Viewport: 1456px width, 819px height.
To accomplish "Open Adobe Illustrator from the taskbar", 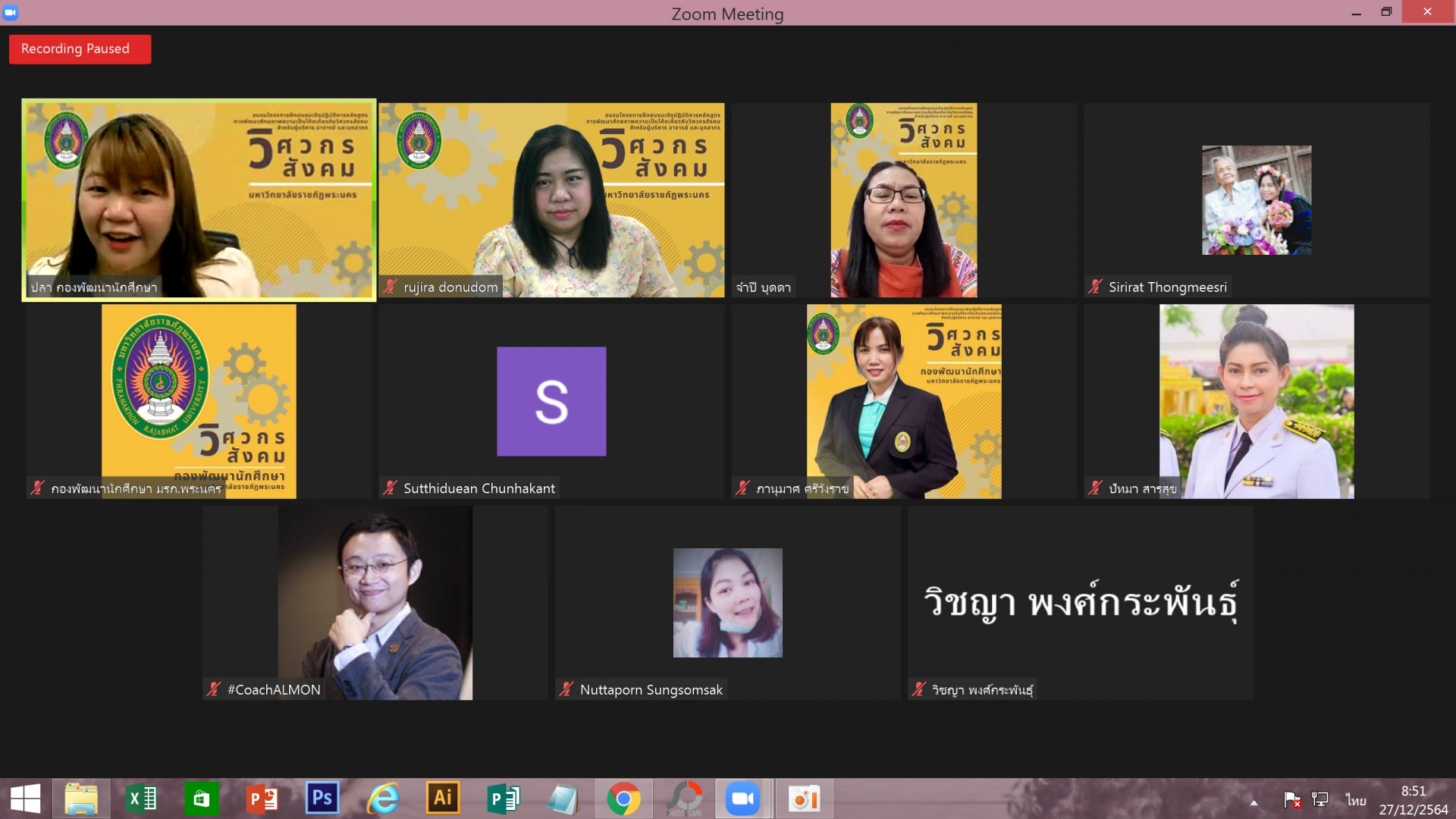I will (443, 799).
